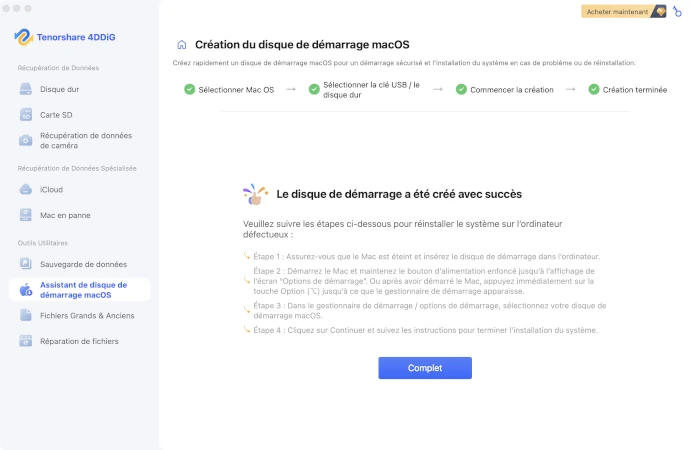691x450 pixels.
Task: Click the green check for Sélectionner Mac OS
Action: 189,89
